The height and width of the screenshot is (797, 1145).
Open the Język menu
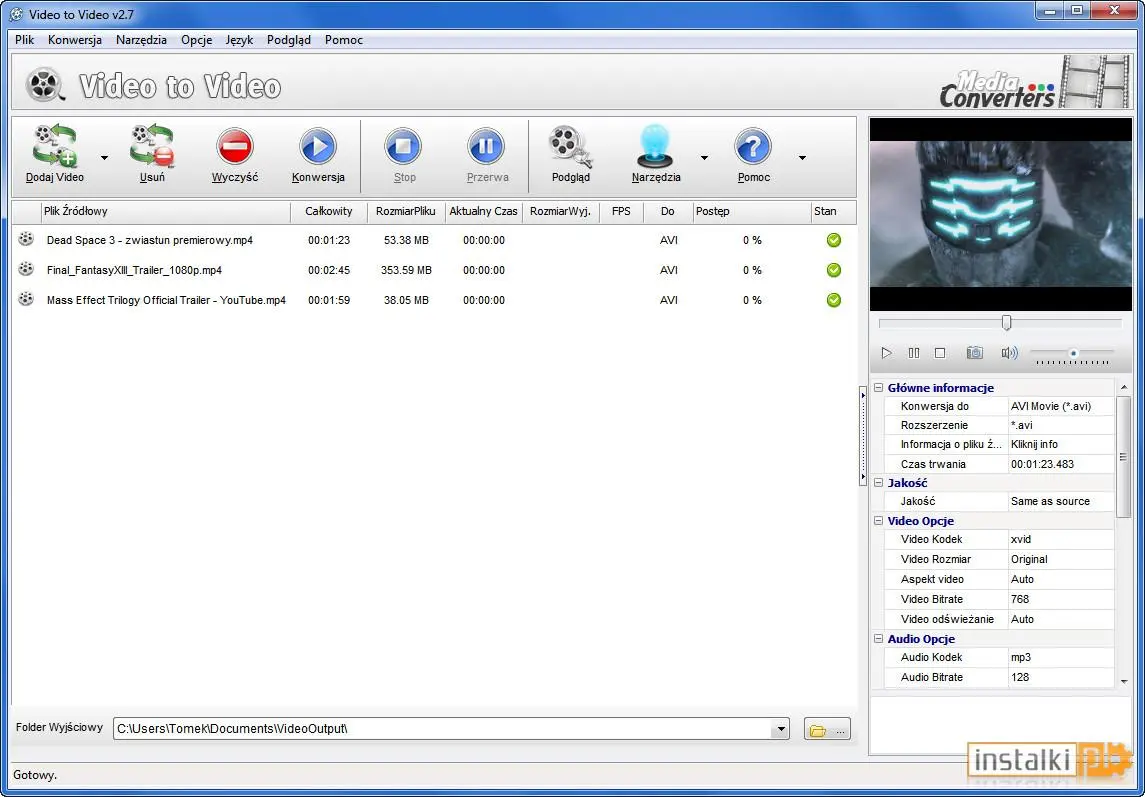click(x=240, y=40)
